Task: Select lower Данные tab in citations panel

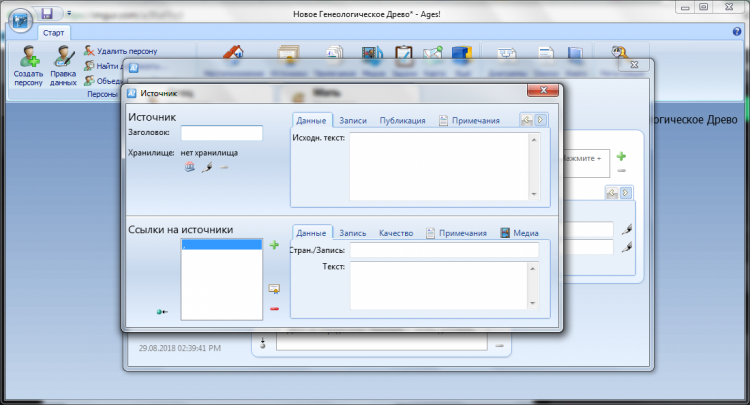Action: click(311, 233)
